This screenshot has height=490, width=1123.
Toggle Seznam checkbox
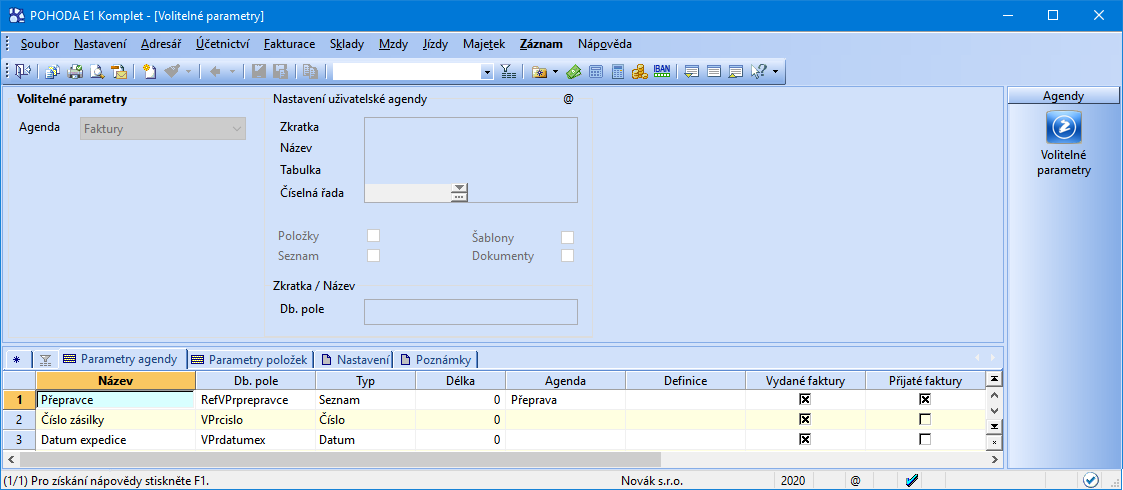click(x=373, y=255)
